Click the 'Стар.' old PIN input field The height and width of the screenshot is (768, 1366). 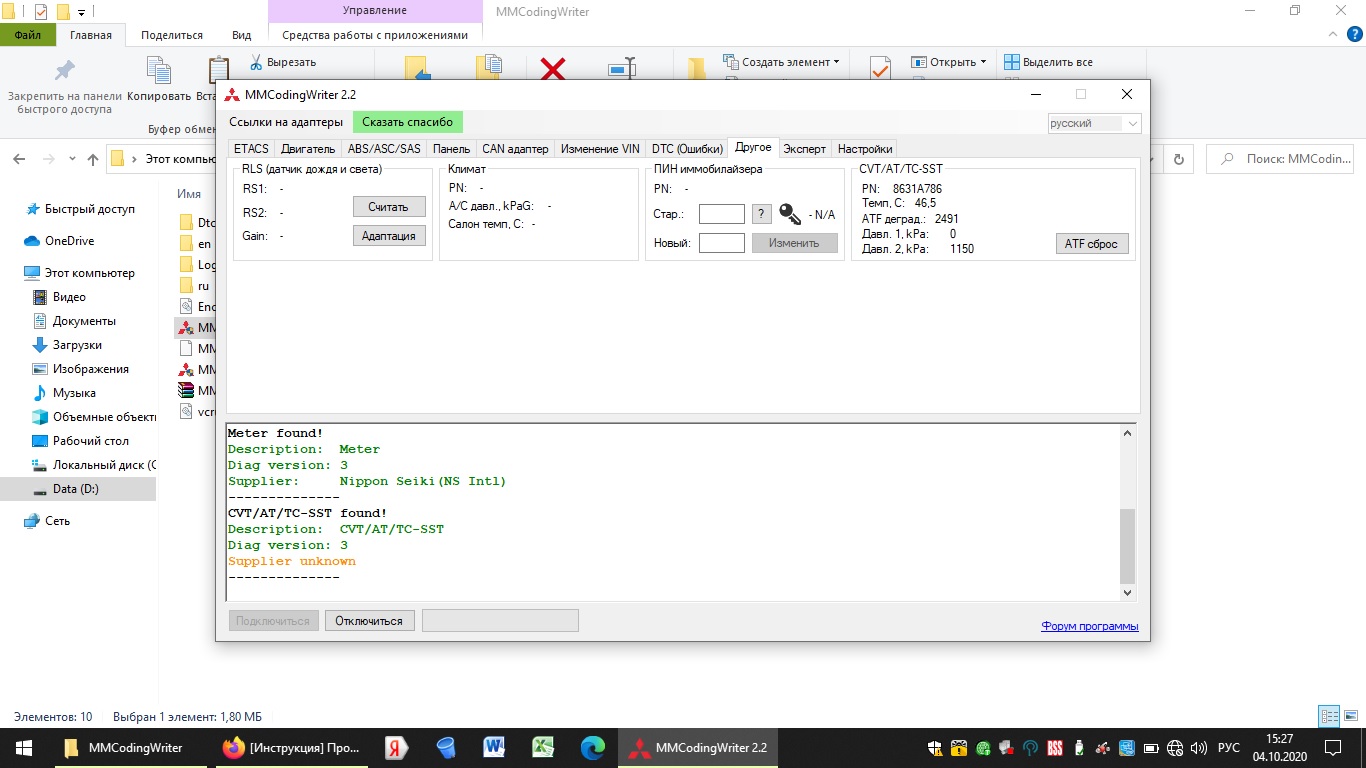point(722,213)
